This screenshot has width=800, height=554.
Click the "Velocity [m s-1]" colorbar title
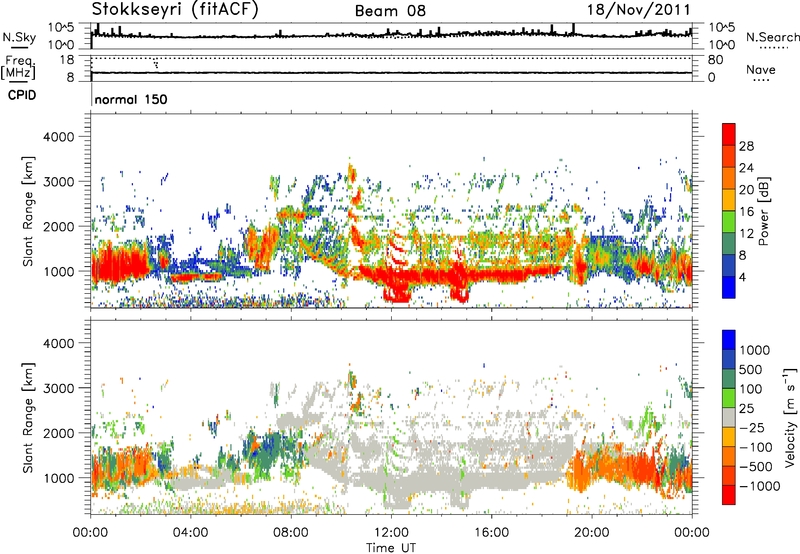[790, 417]
